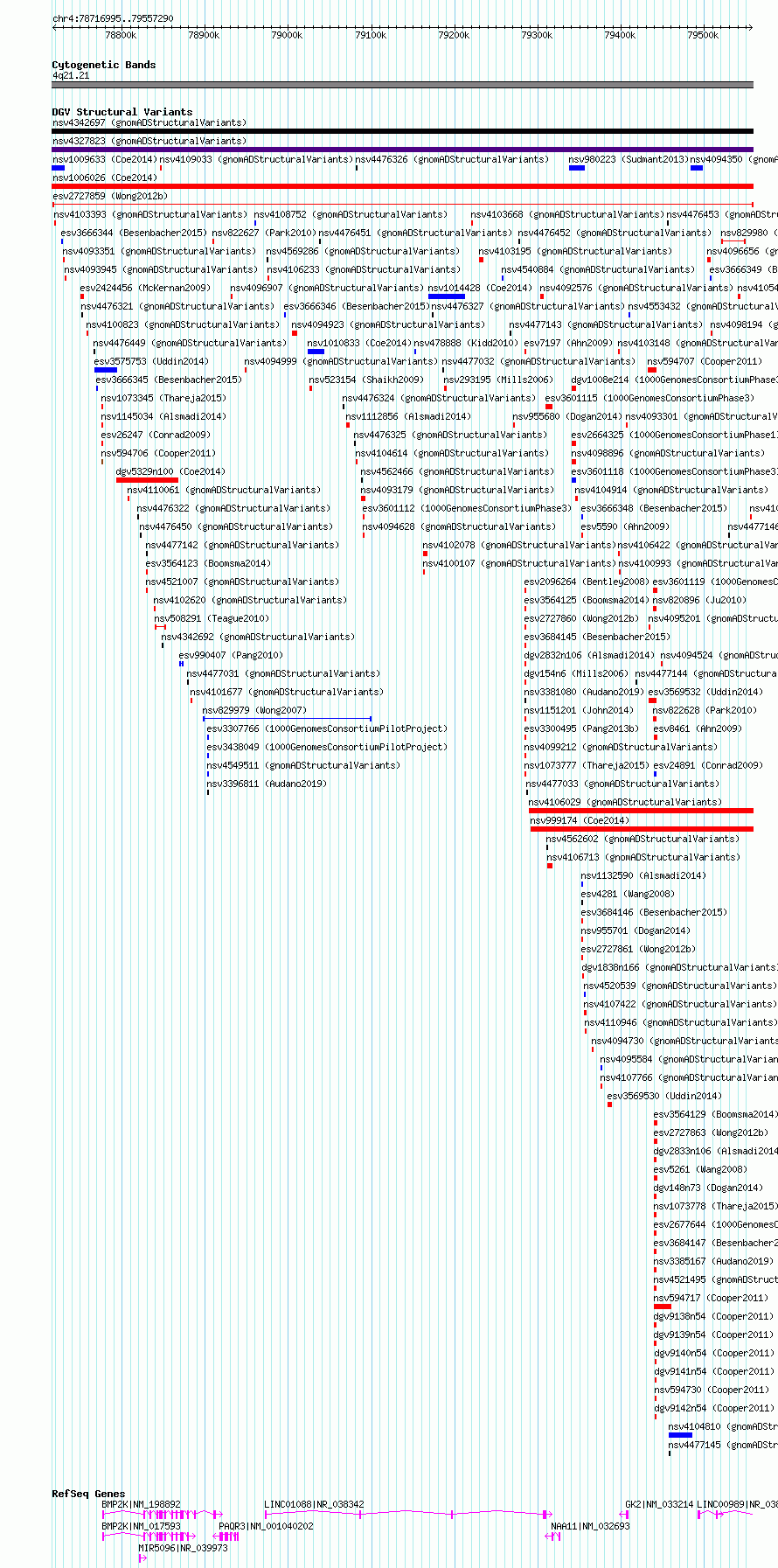
Task: Open nsv523154 (Shaikh2009) label
Action: coord(366,380)
